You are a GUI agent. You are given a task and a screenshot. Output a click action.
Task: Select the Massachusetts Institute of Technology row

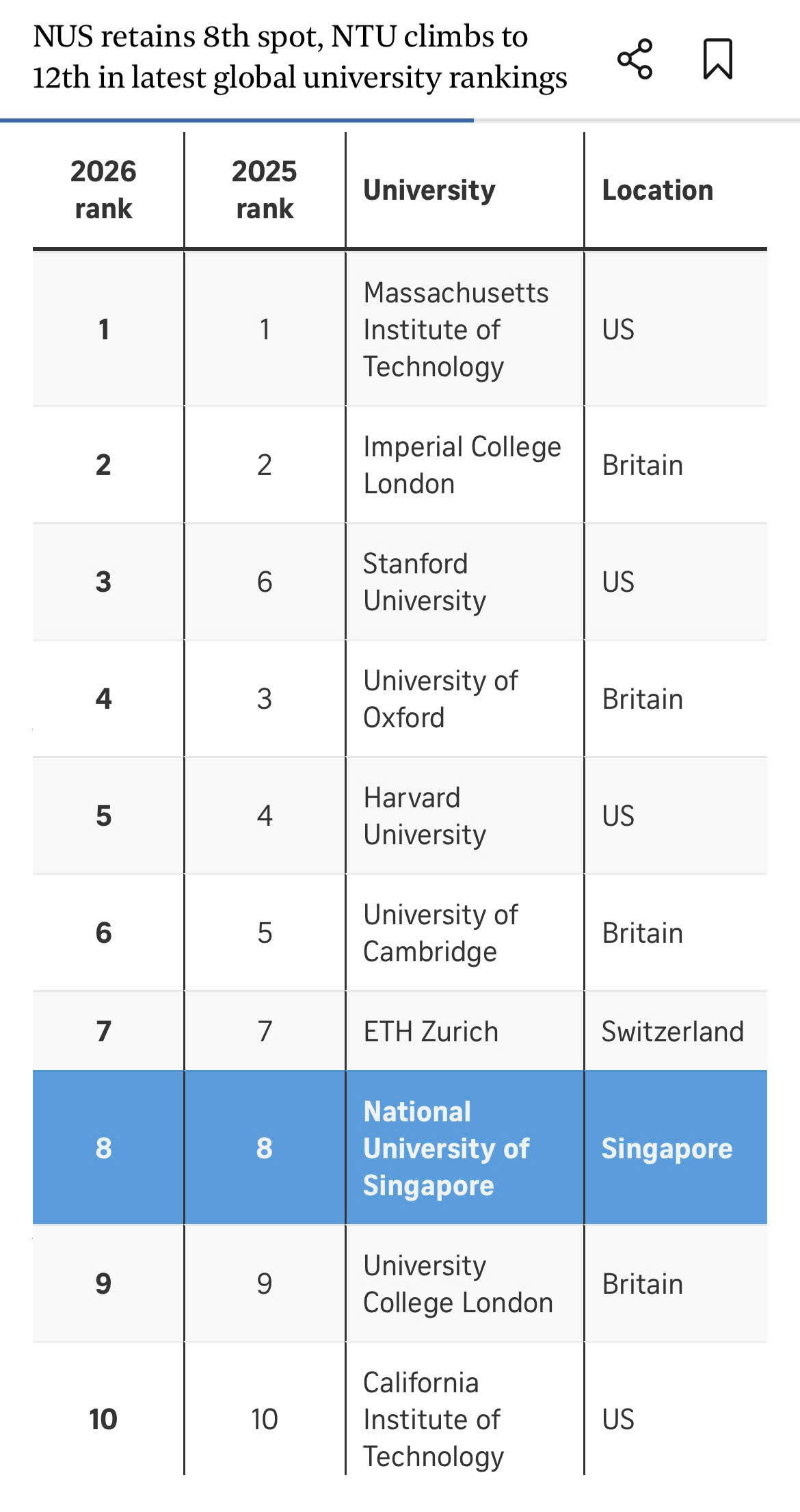point(400,329)
